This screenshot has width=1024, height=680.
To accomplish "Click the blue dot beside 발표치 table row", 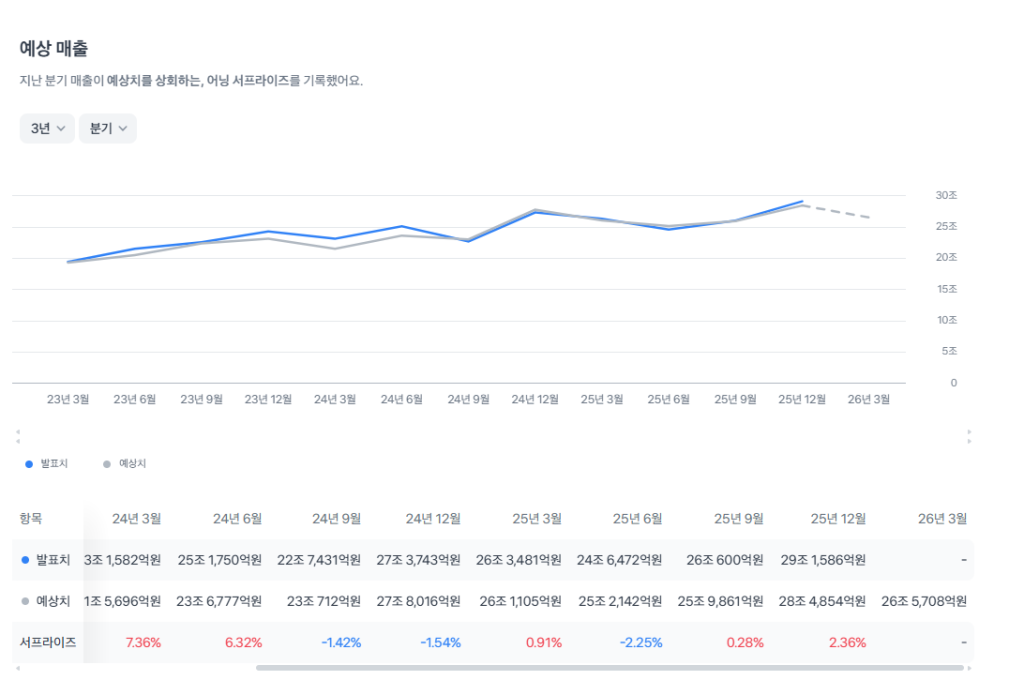I will pos(27,560).
